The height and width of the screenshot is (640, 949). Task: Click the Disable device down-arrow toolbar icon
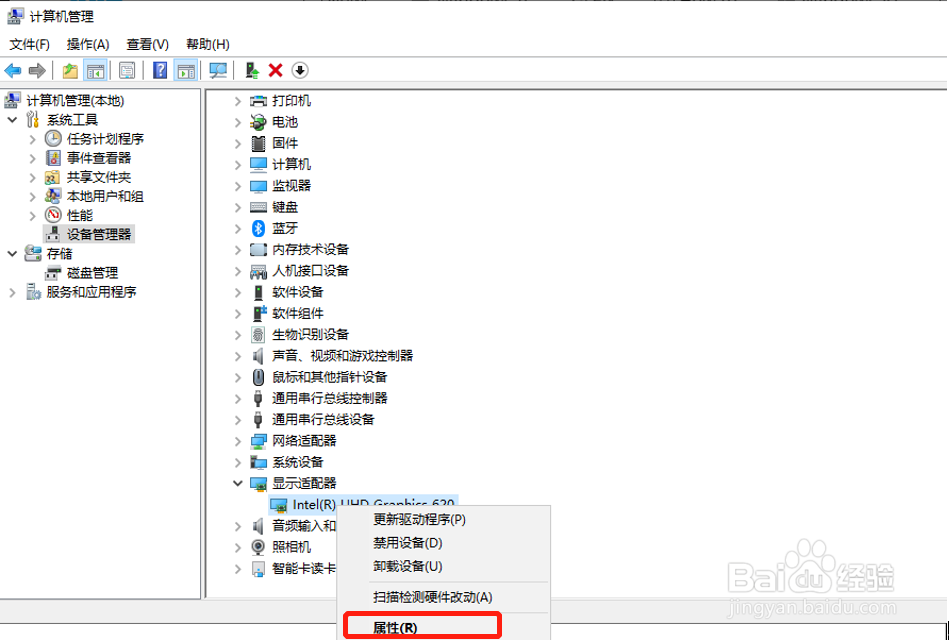pos(300,70)
